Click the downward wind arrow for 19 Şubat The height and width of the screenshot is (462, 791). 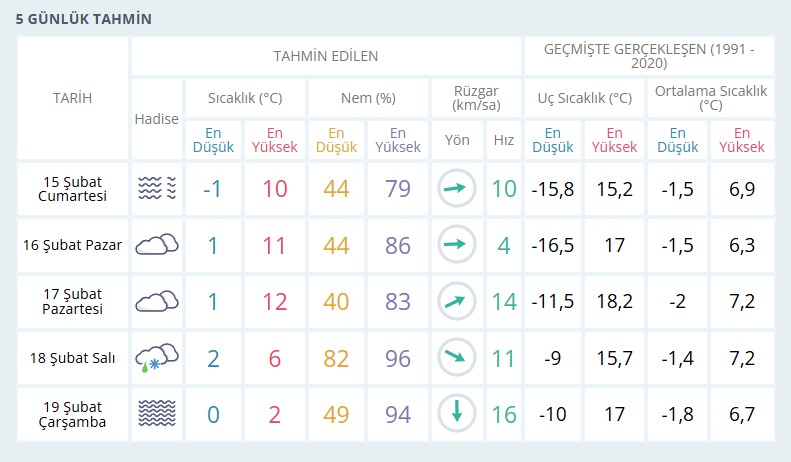456,413
